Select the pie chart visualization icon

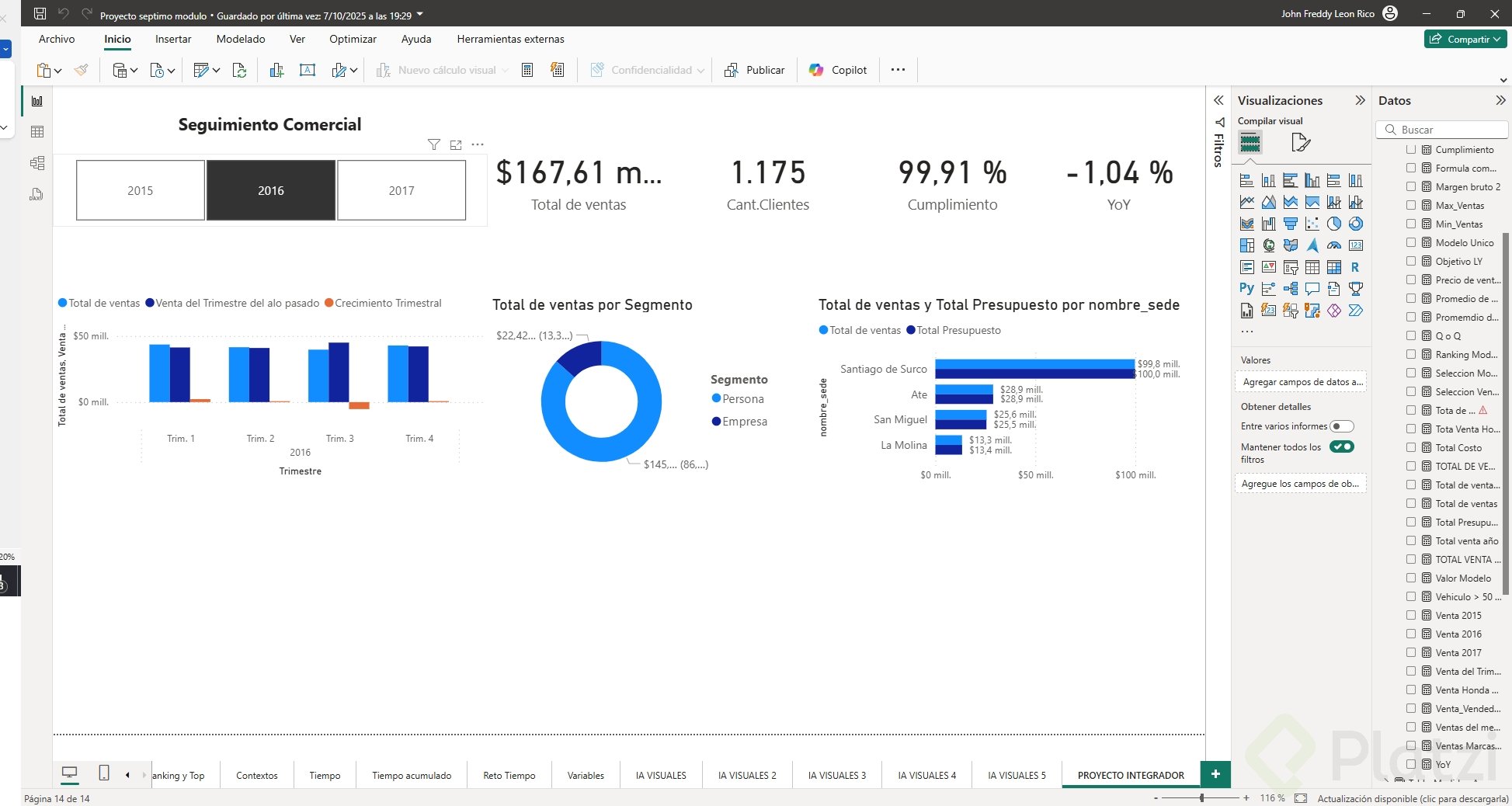[x=1333, y=224]
